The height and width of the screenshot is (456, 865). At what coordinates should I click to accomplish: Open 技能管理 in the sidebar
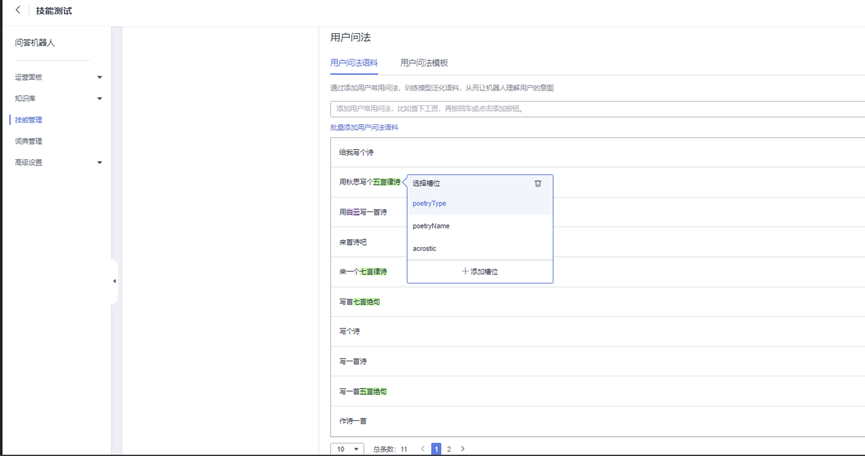(29, 120)
